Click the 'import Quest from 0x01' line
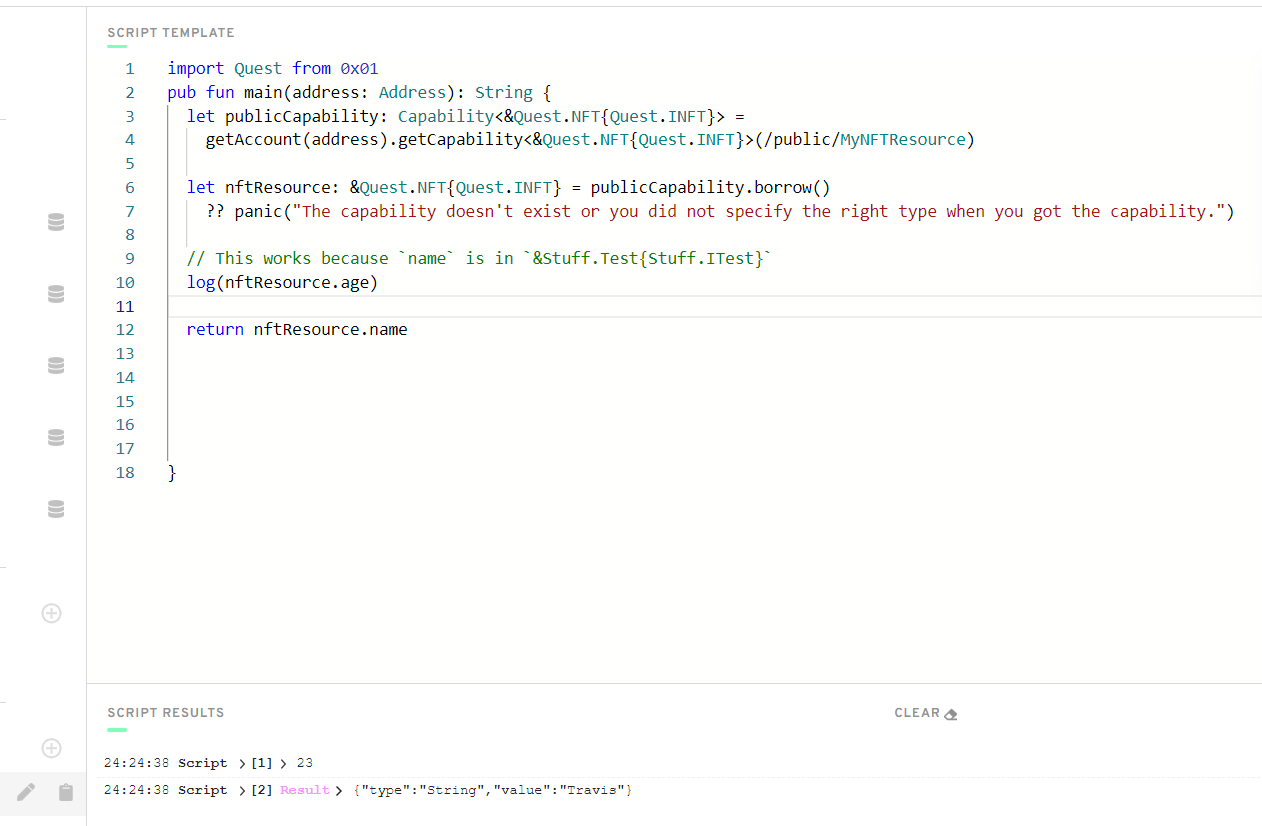1262x826 pixels. pos(273,68)
